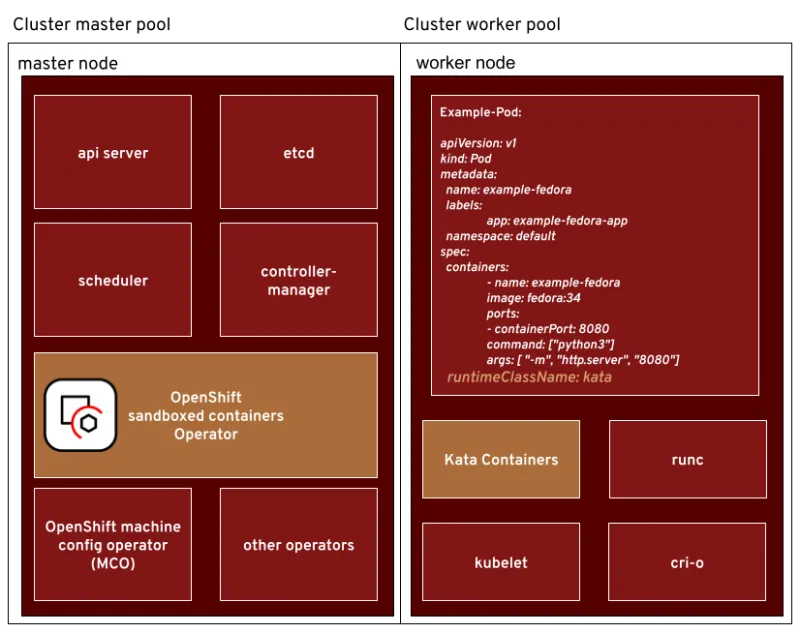The width and height of the screenshot is (800, 633).
Task: Click the spec: line
Action: coord(455,251)
